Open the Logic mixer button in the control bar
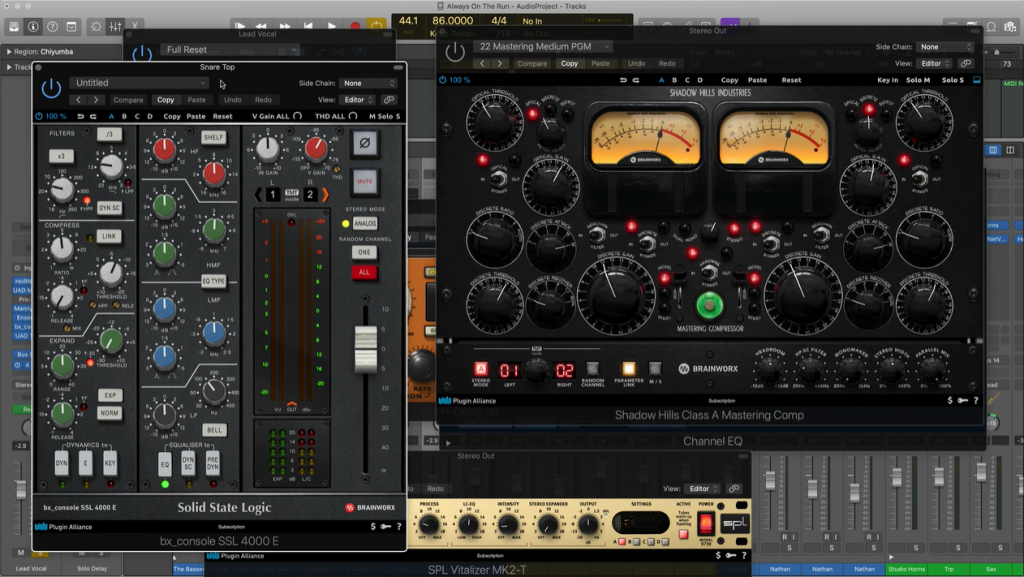 [x=115, y=27]
